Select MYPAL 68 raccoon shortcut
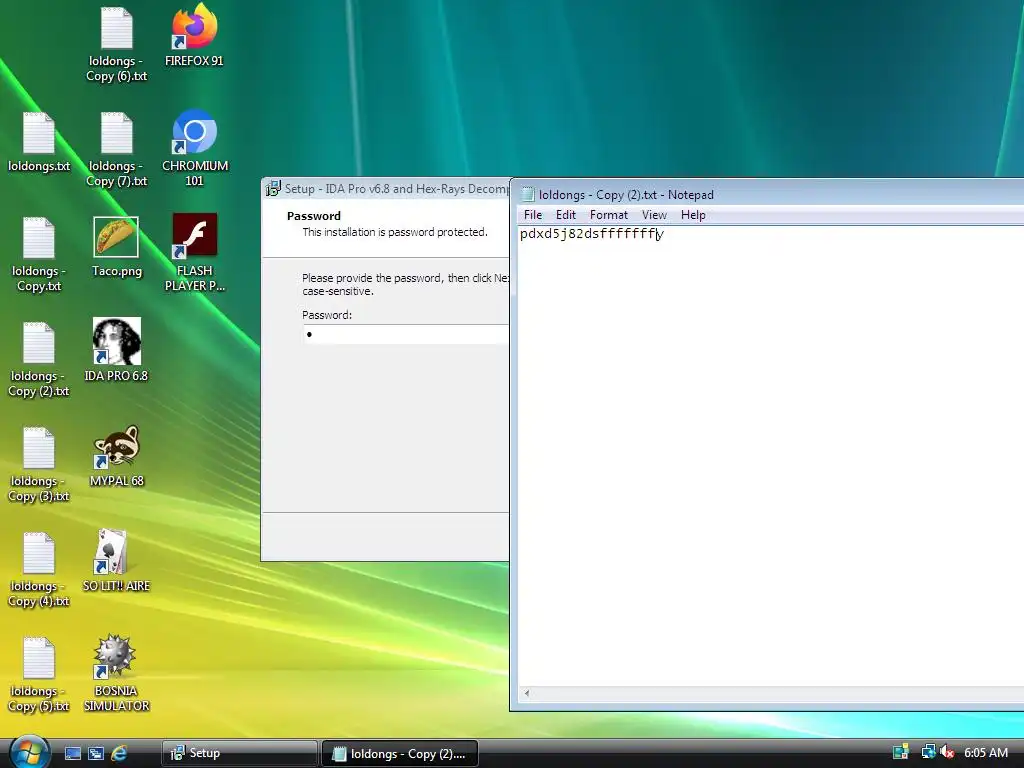The image size is (1024, 768). (116, 456)
